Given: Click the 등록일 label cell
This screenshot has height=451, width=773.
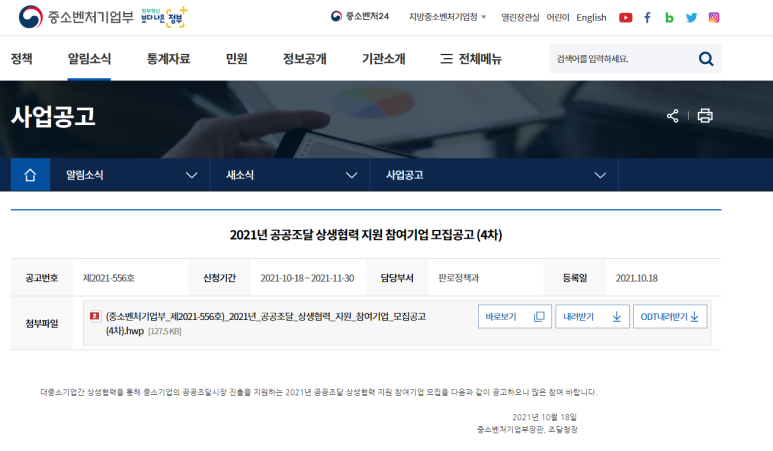Looking at the screenshot, I should [575, 278].
